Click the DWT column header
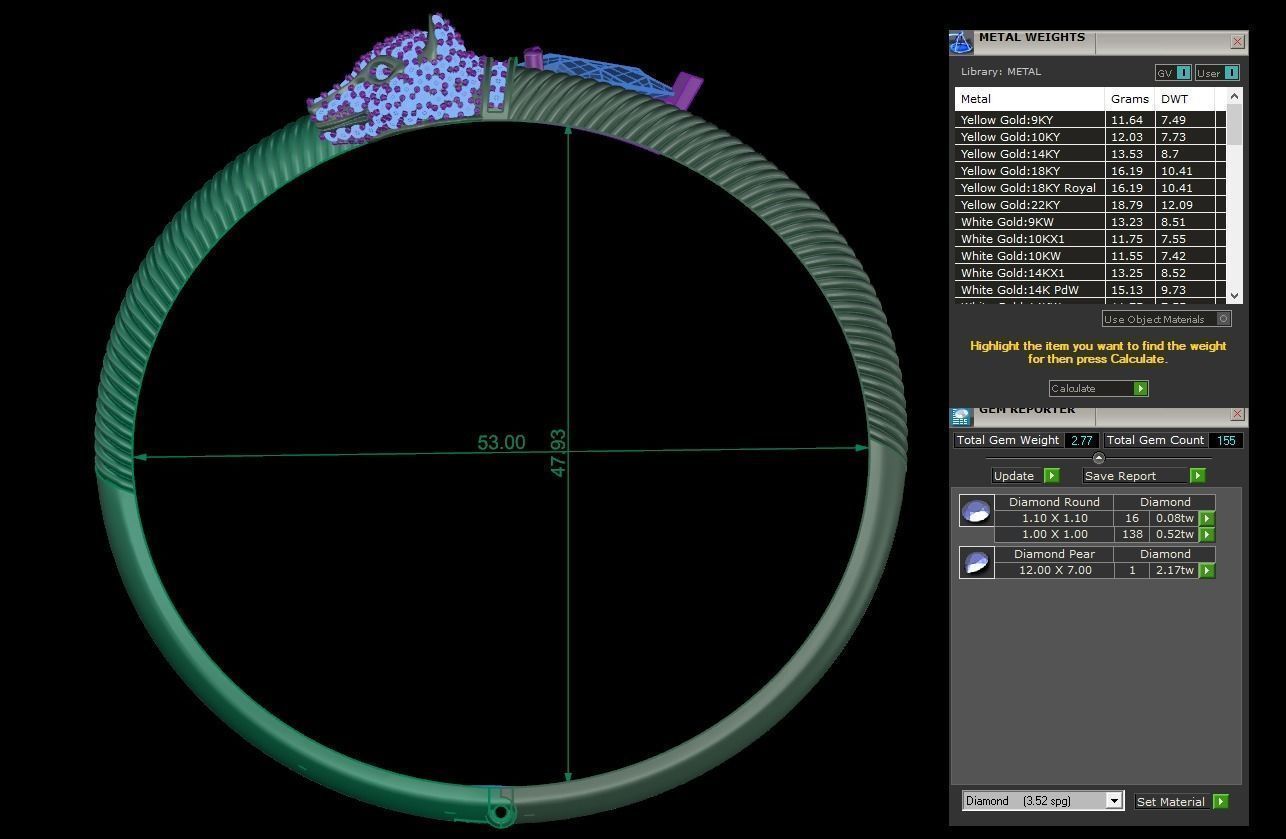Viewport: 1286px width, 839px height. tap(1185, 99)
